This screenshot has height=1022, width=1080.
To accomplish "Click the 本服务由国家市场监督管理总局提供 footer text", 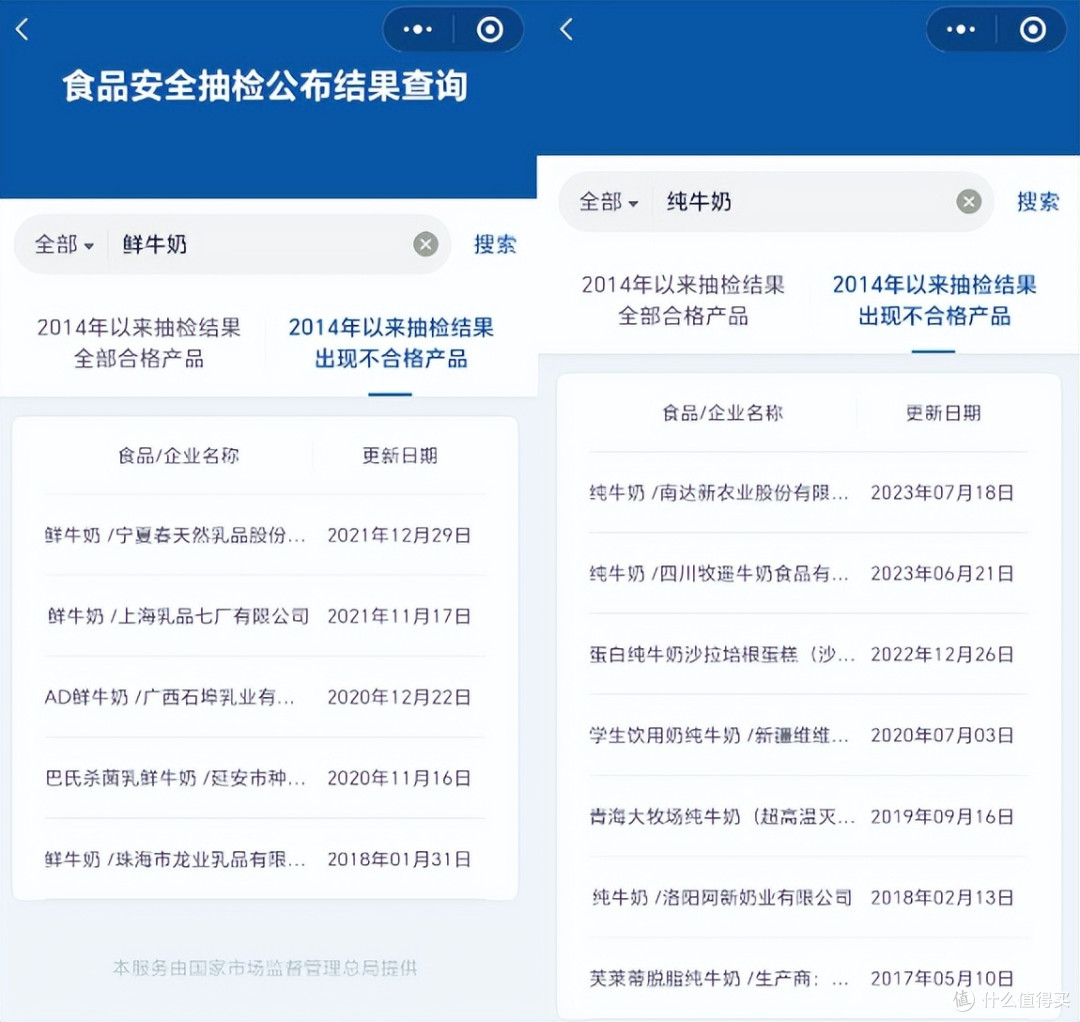I will 264,968.
